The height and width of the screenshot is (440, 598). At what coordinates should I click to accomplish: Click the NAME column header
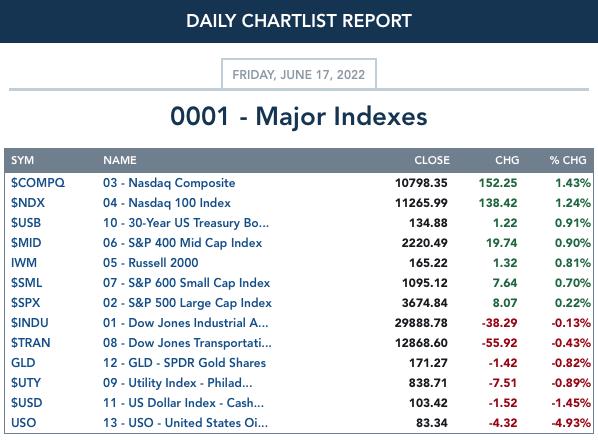point(120,160)
